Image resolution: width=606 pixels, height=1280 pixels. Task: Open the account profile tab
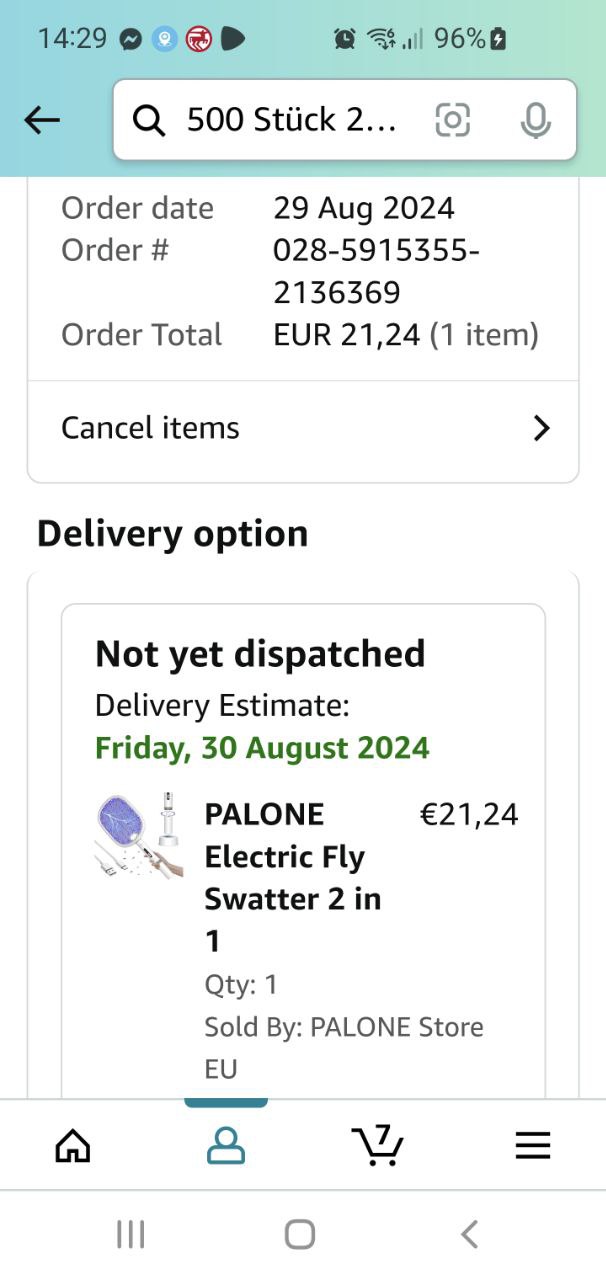pyautogui.click(x=226, y=1146)
